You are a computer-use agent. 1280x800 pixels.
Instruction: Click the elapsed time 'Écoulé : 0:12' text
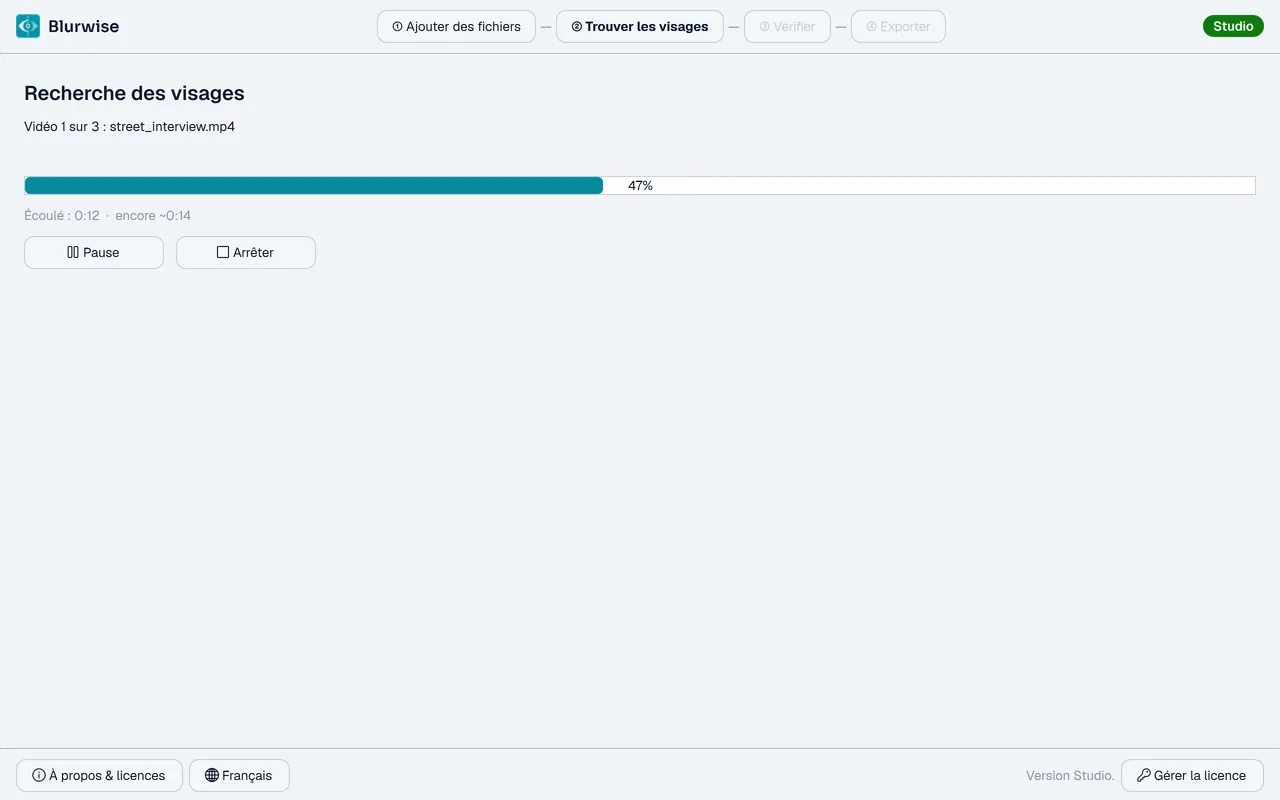[62, 215]
